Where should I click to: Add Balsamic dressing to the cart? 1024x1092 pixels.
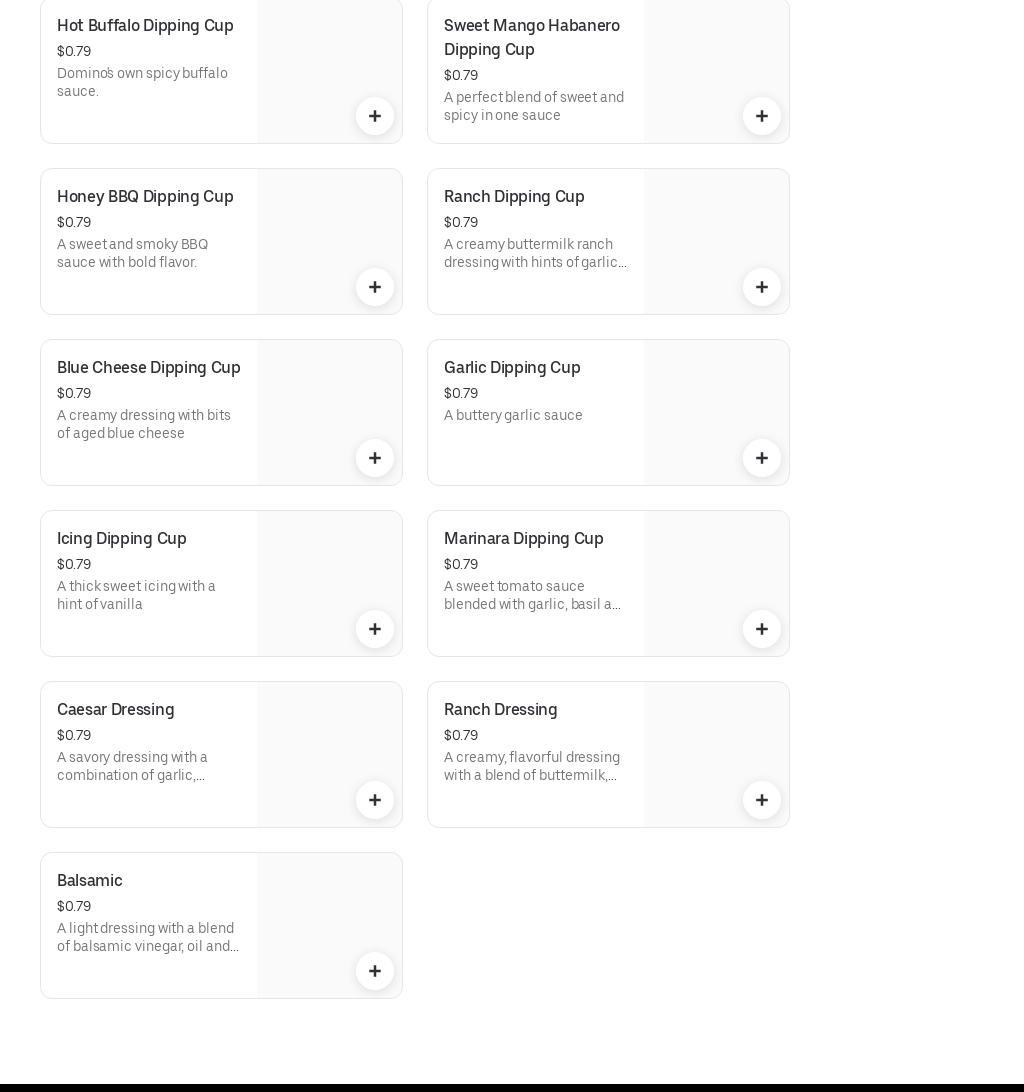point(375,971)
